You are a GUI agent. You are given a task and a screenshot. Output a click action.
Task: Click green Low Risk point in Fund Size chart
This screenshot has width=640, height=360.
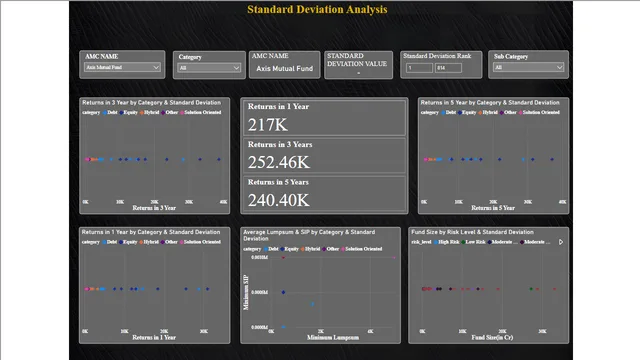click(531, 289)
